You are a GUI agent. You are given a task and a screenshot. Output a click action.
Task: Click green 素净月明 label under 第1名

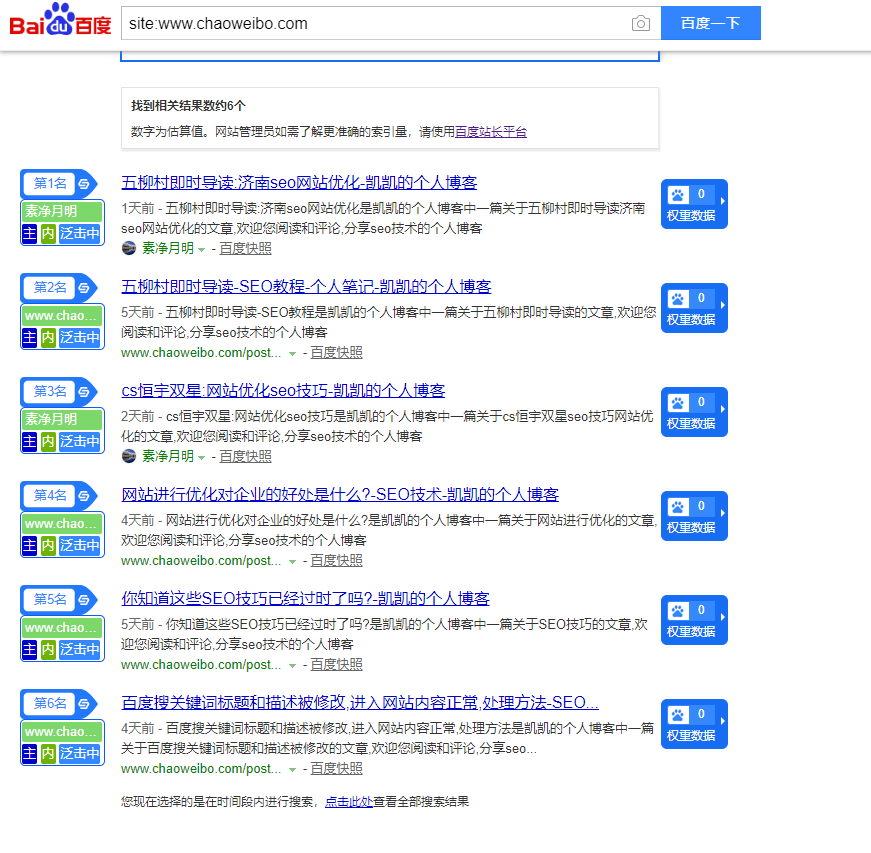pos(62,211)
